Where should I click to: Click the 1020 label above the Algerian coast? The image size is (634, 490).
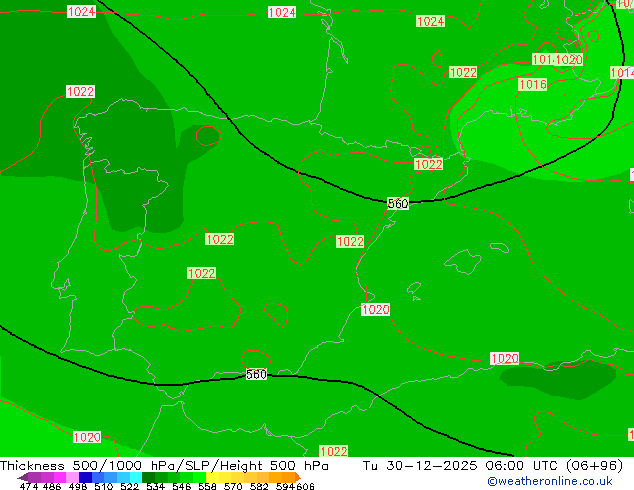pos(505,359)
